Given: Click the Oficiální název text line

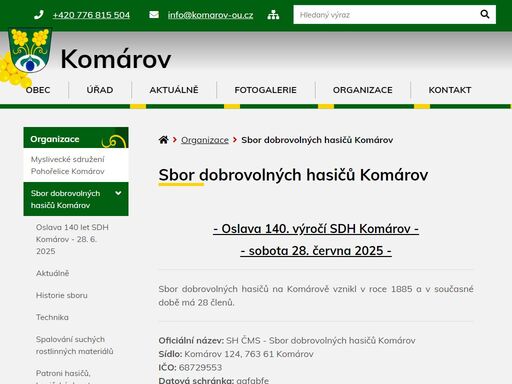Looking at the screenshot, I should pyautogui.click(x=287, y=341).
